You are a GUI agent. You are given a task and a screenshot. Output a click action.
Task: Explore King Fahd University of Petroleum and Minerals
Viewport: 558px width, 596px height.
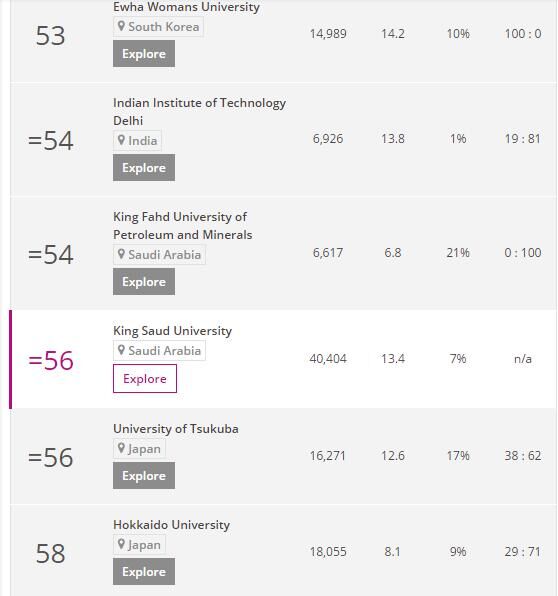[144, 282]
